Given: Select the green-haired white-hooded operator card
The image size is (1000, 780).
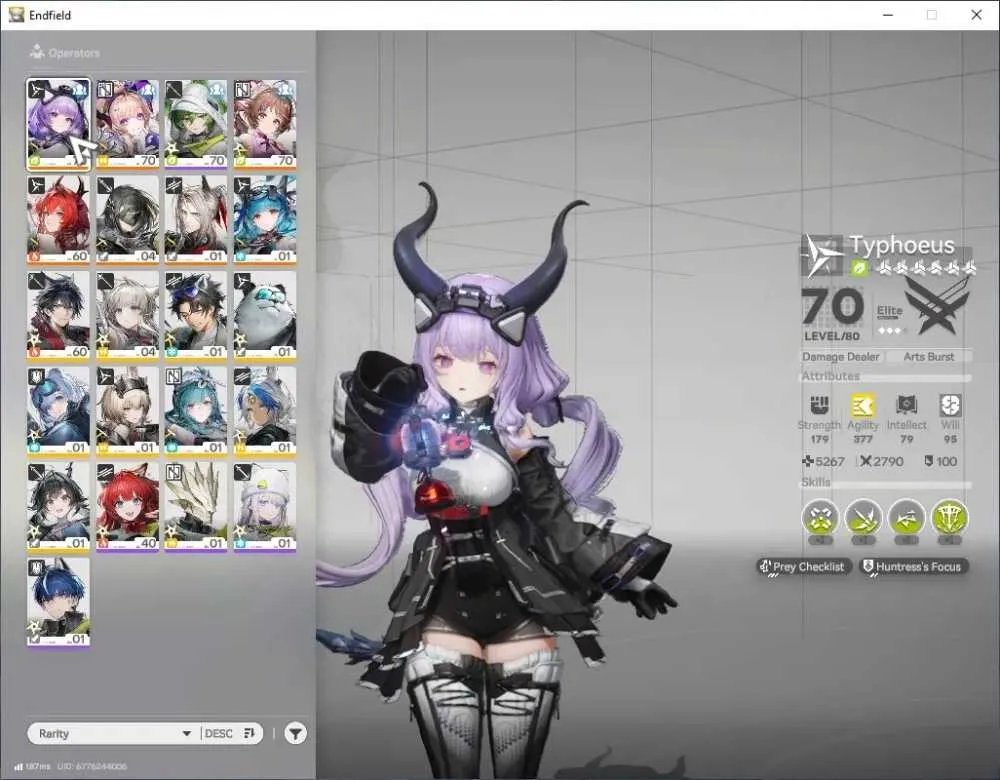Looking at the screenshot, I should tap(196, 124).
